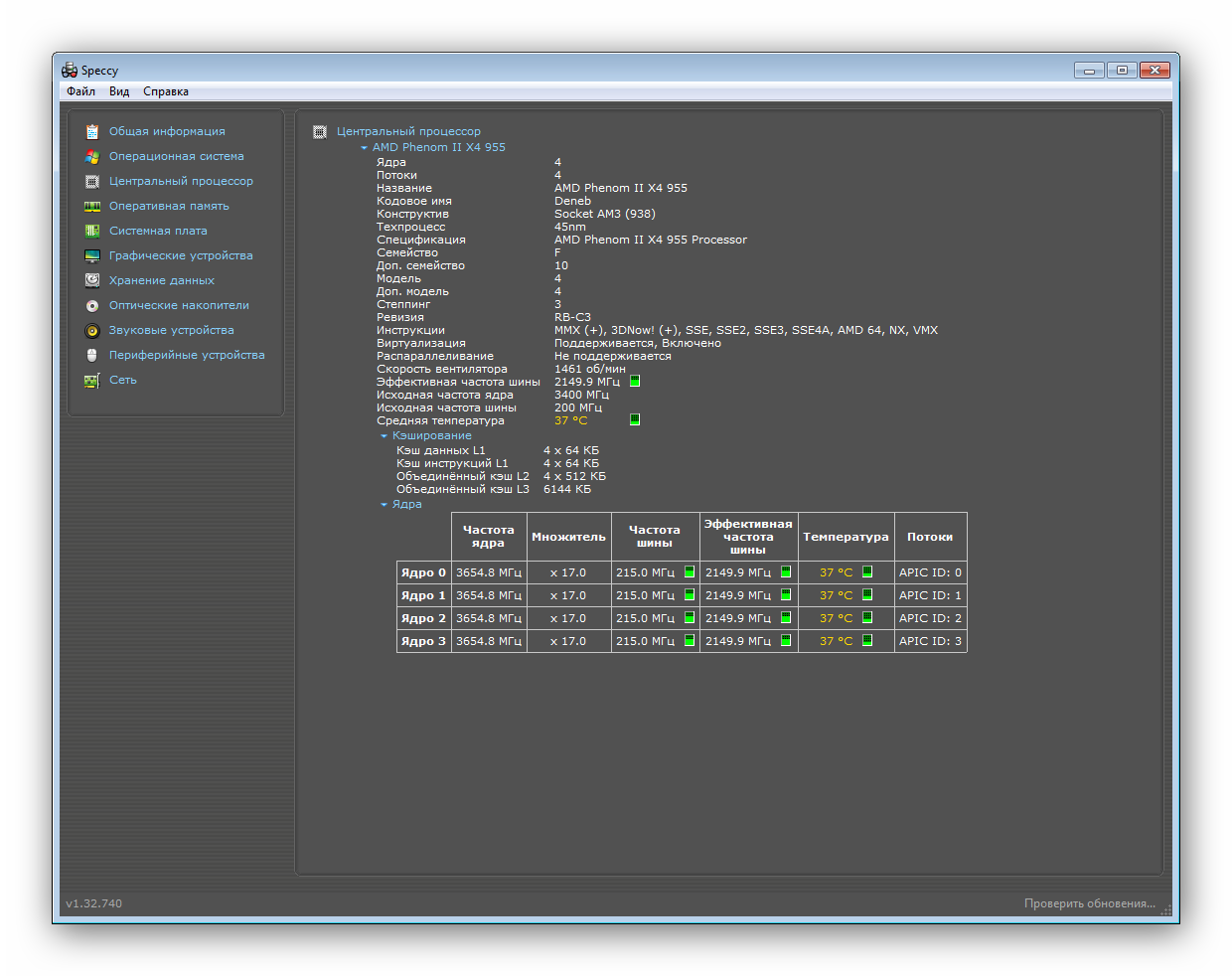Click the Общая информация summary icon
Image resolution: width=1232 pixels, height=976 pixels.
92,131
